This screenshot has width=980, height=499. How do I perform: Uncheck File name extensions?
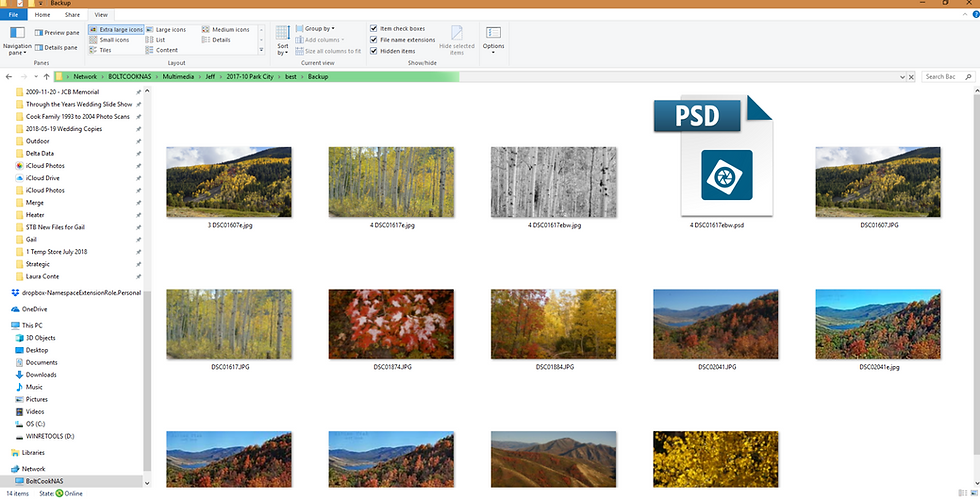(x=402, y=39)
